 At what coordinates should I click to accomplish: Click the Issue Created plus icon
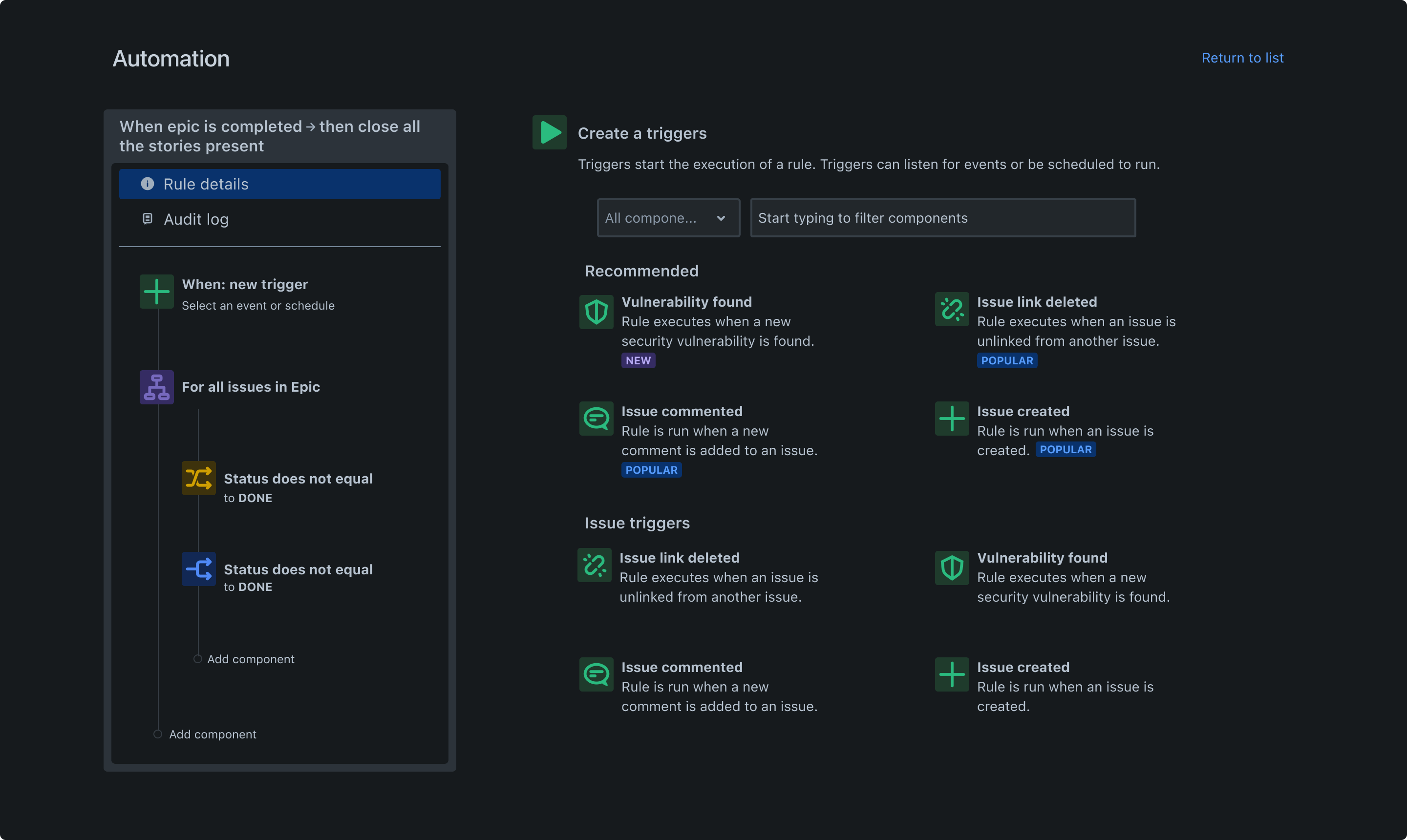tap(952, 418)
